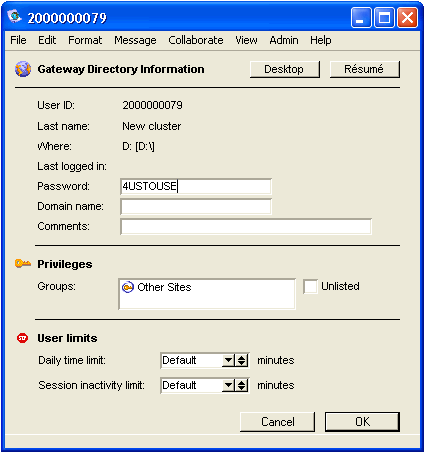
Task: Click into the Comments text field
Action: click(246, 227)
